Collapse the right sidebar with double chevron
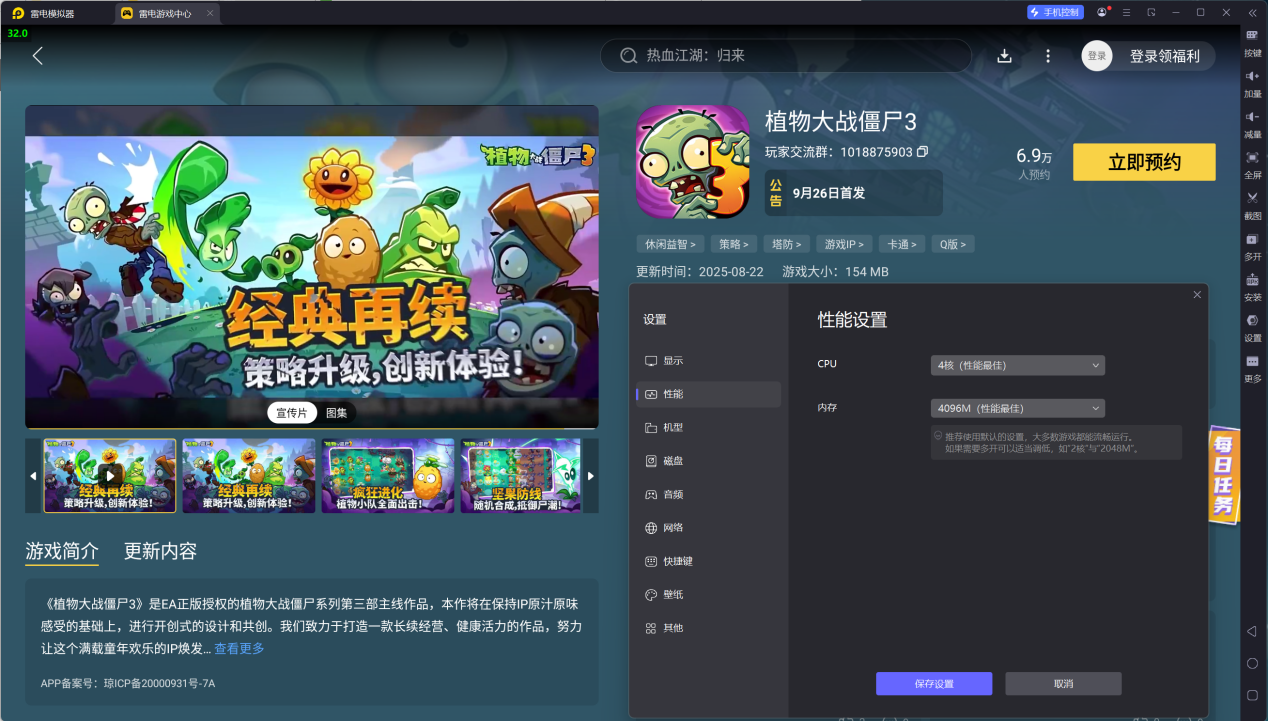Screen dimensions: 1268x721 (x=1252, y=13)
